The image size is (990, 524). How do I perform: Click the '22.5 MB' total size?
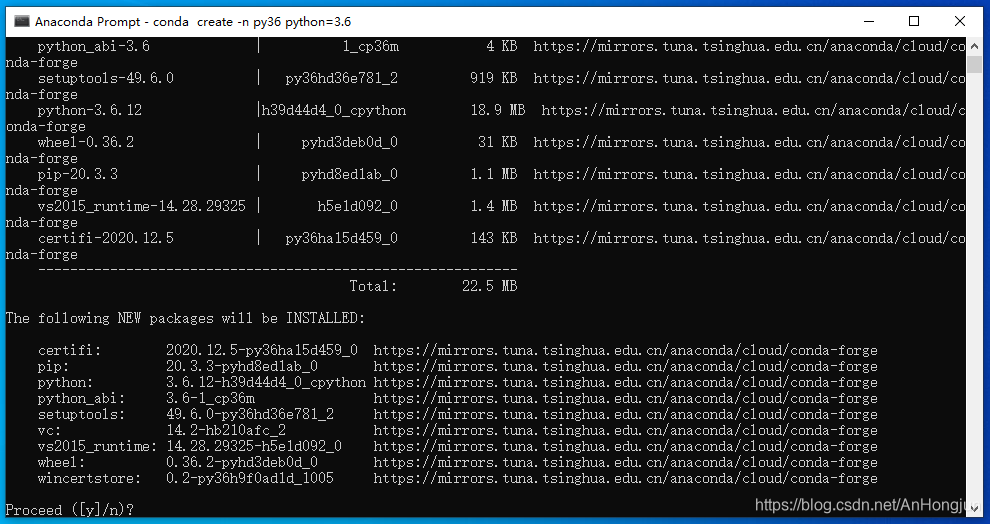tap(489, 286)
